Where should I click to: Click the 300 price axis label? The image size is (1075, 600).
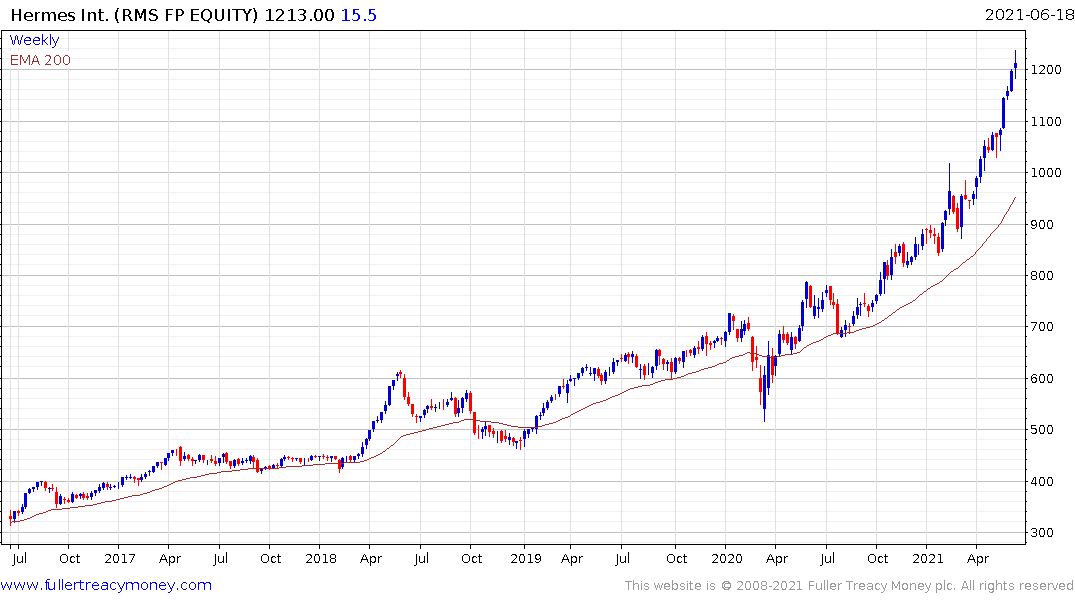[1042, 533]
